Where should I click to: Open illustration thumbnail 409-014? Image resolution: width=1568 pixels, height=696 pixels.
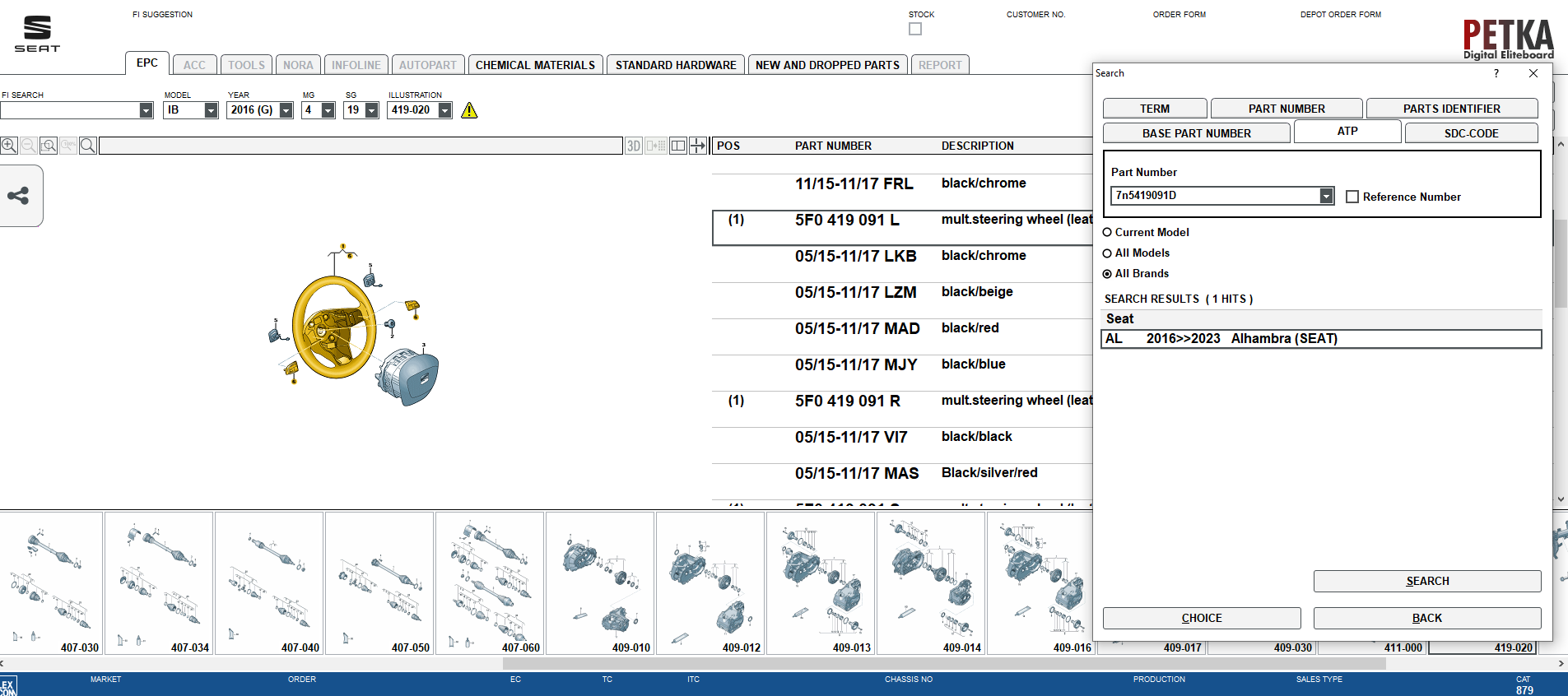(x=931, y=583)
